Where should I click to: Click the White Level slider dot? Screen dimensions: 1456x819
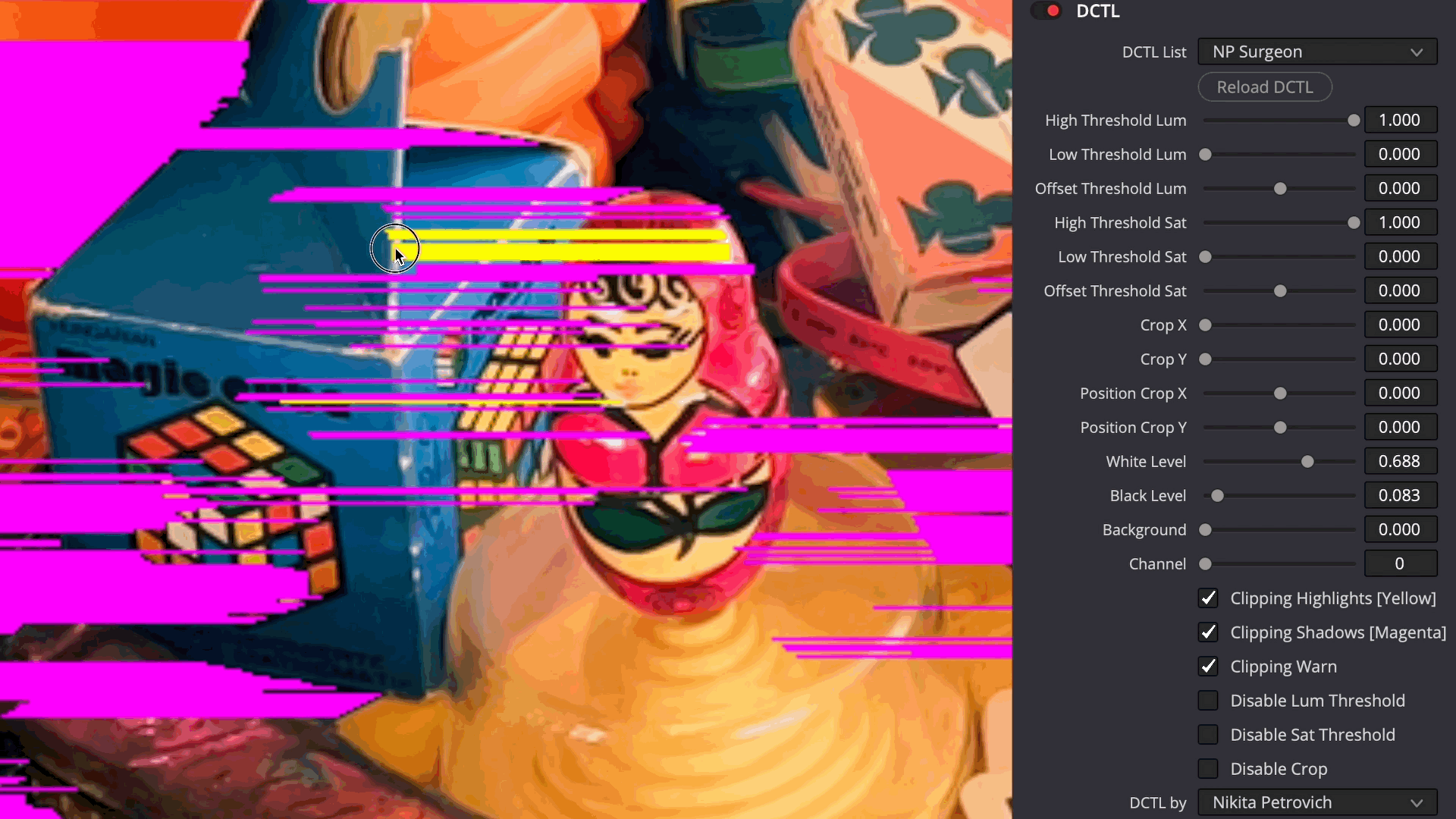[x=1307, y=461]
